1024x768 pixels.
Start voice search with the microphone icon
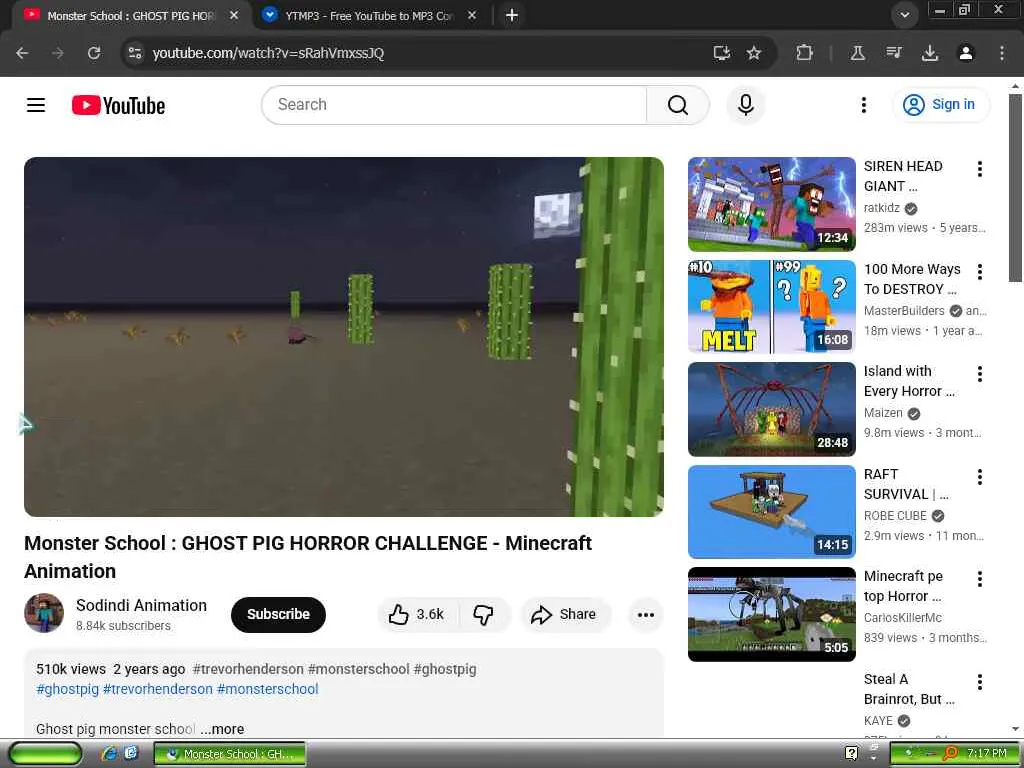click(x=746, y=104)
